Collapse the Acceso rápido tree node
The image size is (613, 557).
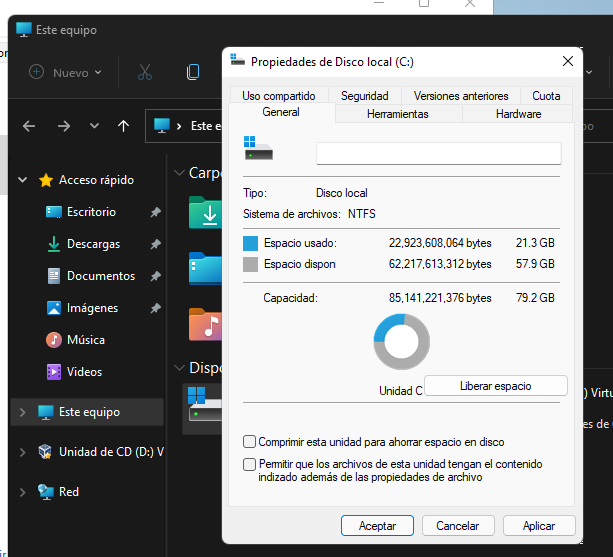pos(23,180)
